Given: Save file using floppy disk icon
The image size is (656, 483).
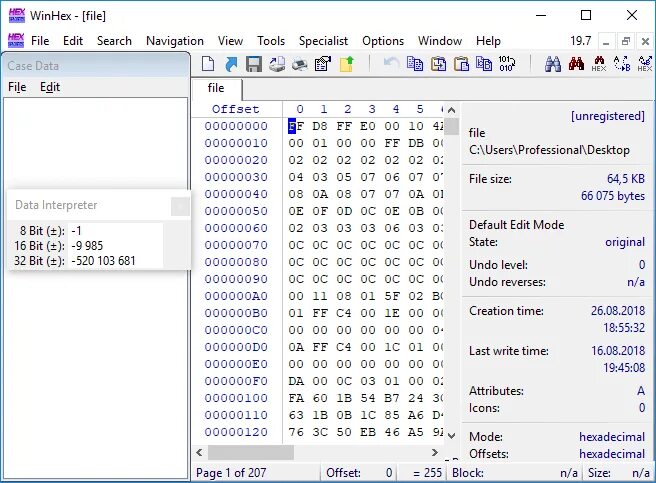Looking at the screenshot, I should (254, 64).
